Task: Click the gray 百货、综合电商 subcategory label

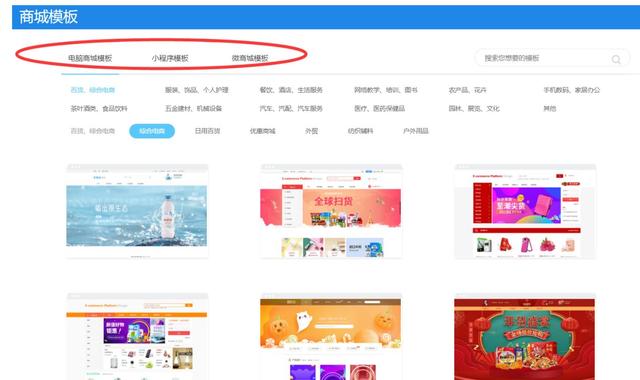Action: coord(93,131)
